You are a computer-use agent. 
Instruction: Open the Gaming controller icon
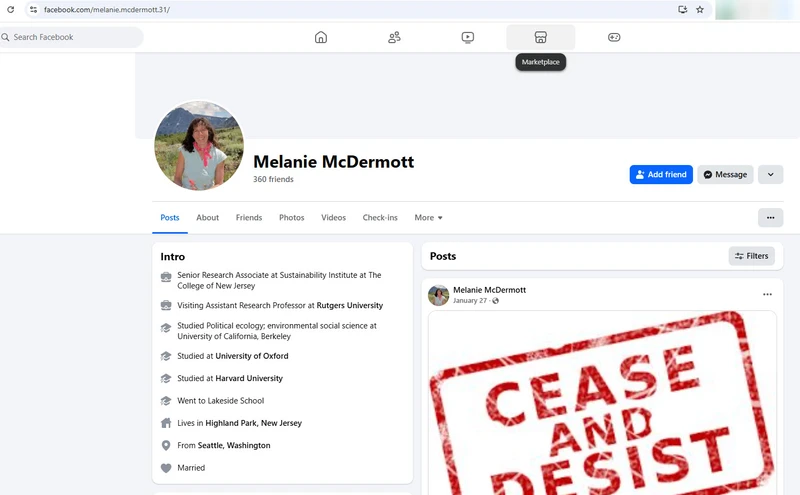614,37
